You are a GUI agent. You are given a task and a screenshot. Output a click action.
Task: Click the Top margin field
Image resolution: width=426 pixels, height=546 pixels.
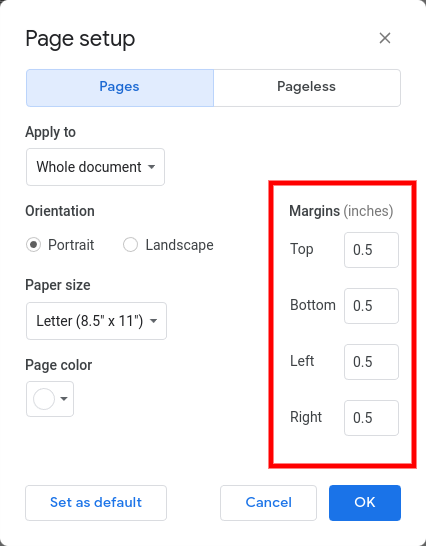[x=371, y=250]
